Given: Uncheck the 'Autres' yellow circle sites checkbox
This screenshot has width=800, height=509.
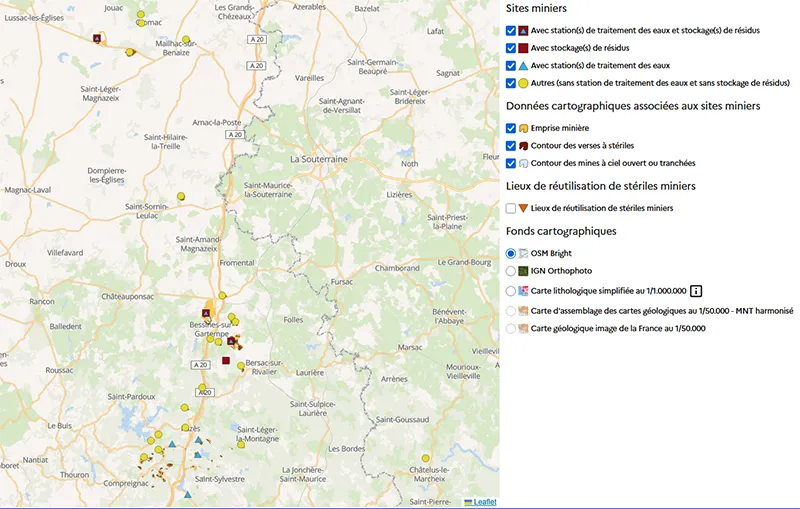Looking at the screenshot, I should [512, 83].
